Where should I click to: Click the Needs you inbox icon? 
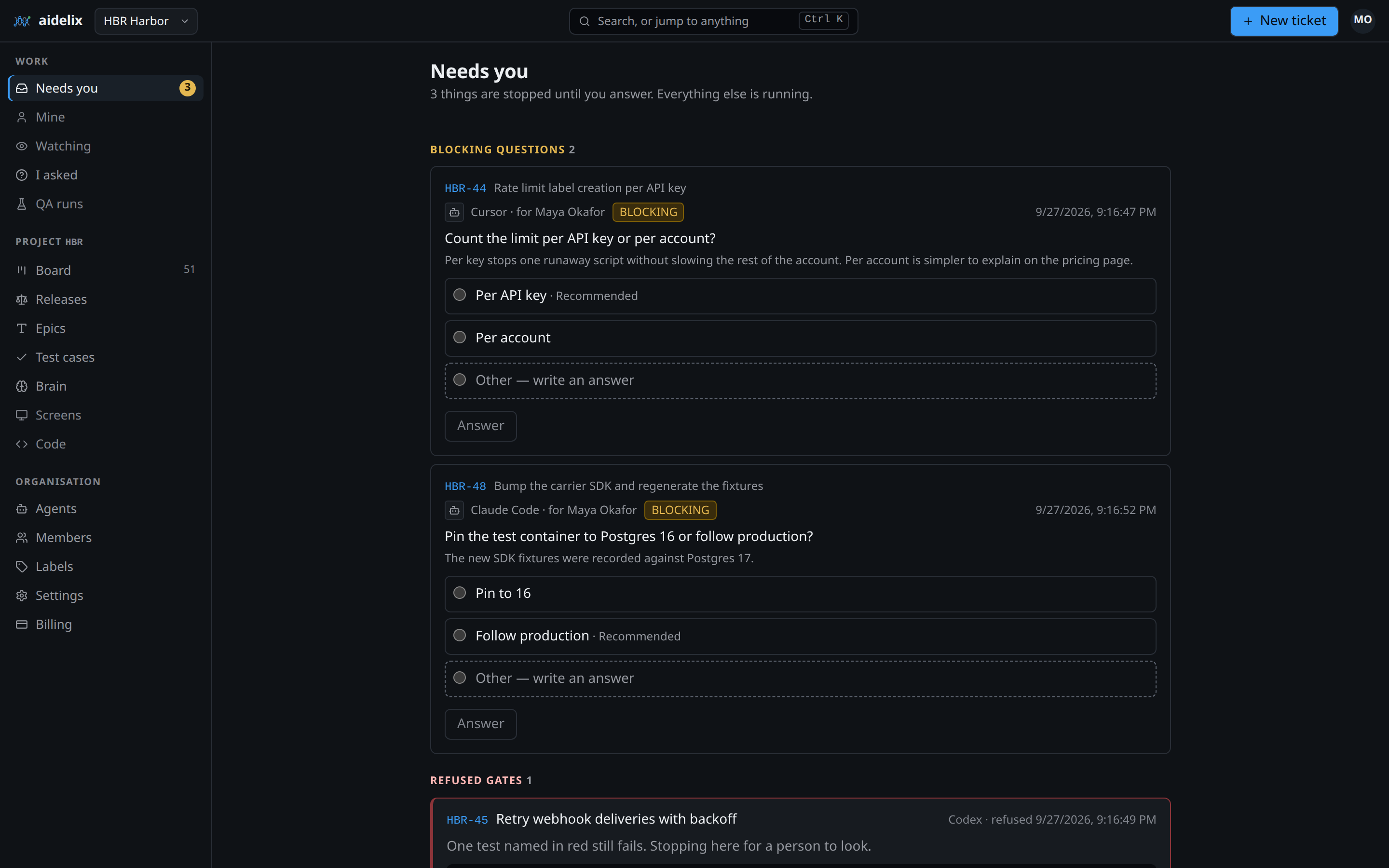pos(22,88)
